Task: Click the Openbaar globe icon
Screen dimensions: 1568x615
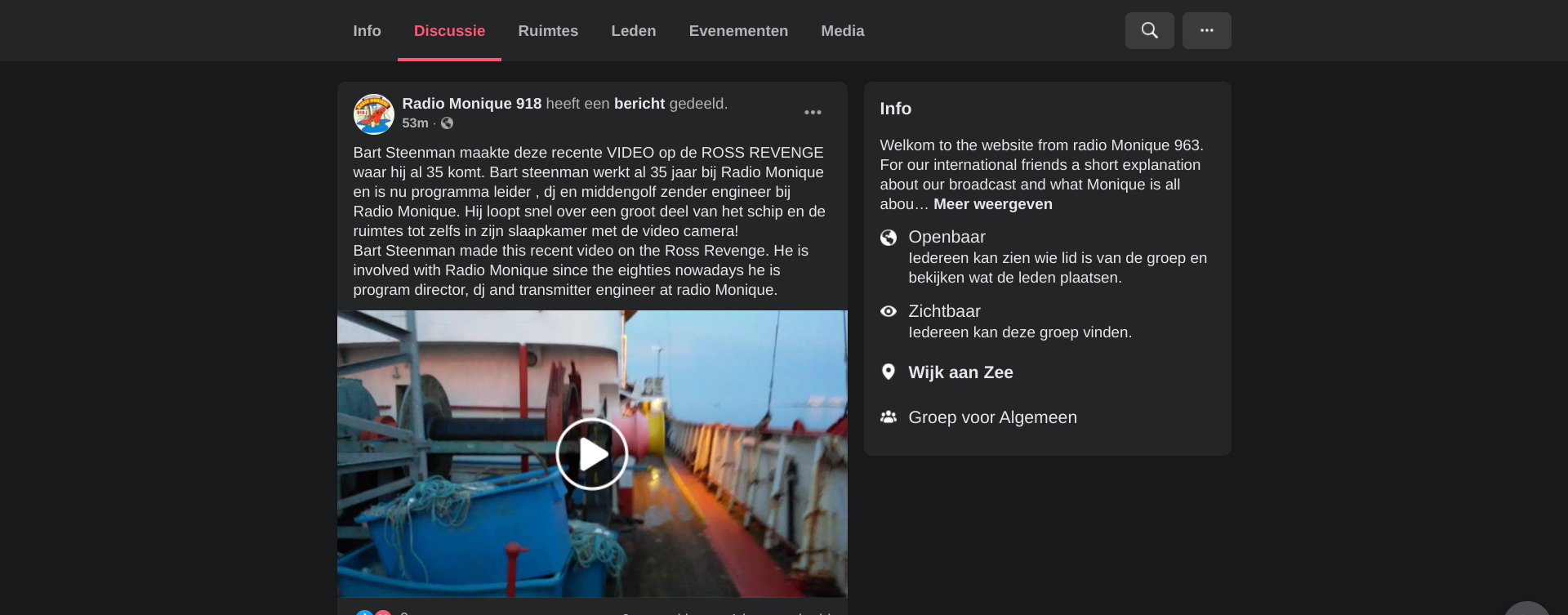Action: (x=889, y=238)
